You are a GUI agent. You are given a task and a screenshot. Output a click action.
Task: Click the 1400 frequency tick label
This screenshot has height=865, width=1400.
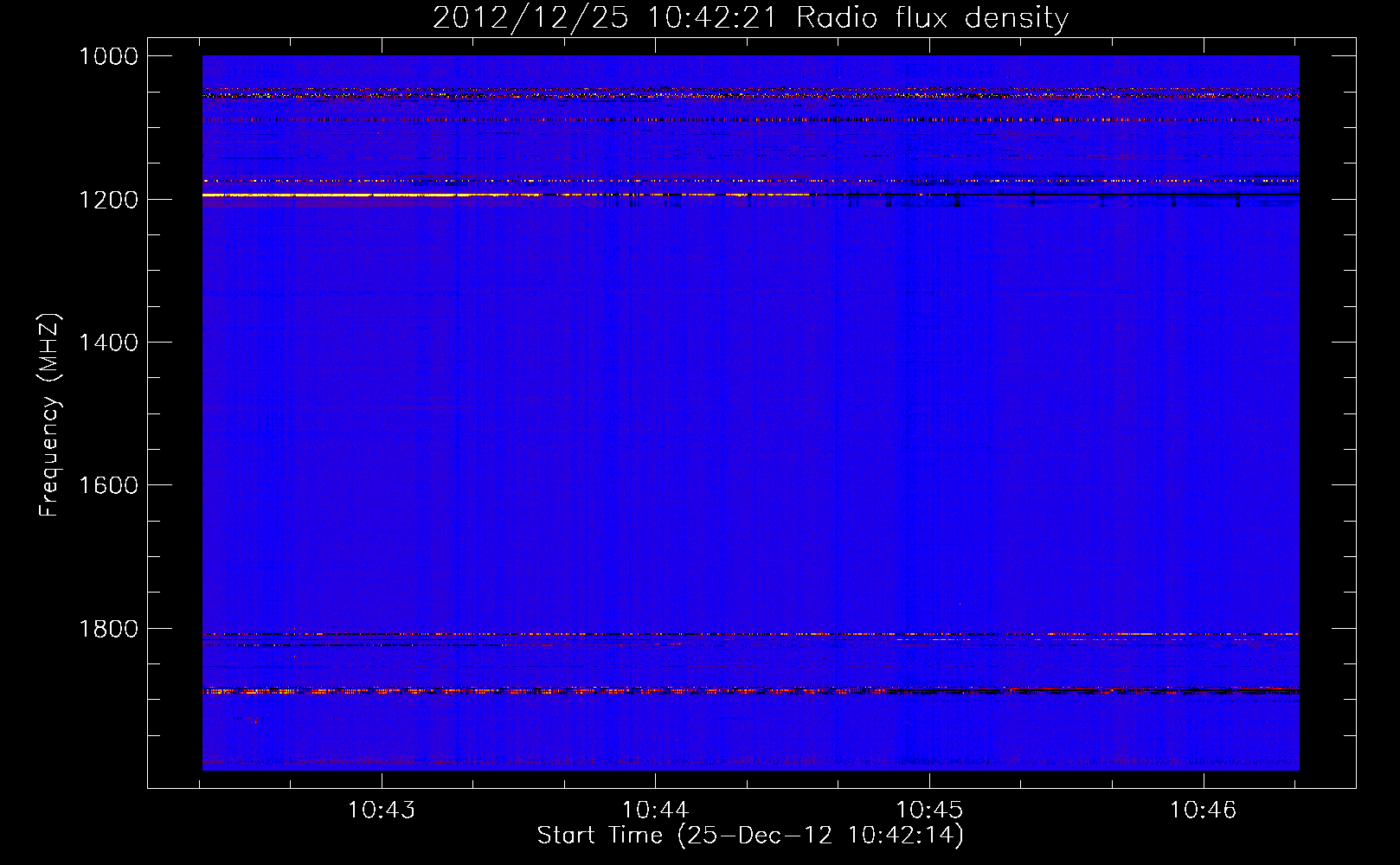(108, 343)
